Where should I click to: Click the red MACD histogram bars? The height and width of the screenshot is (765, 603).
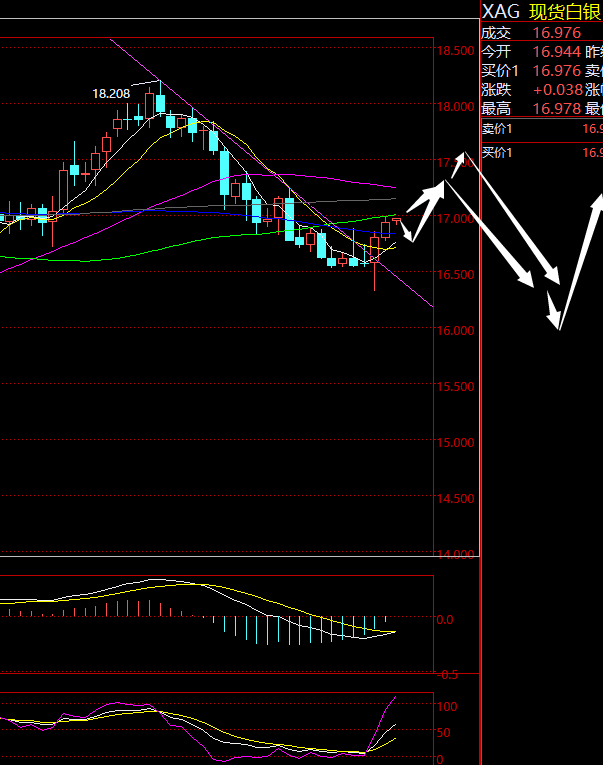tap(120, 609)
